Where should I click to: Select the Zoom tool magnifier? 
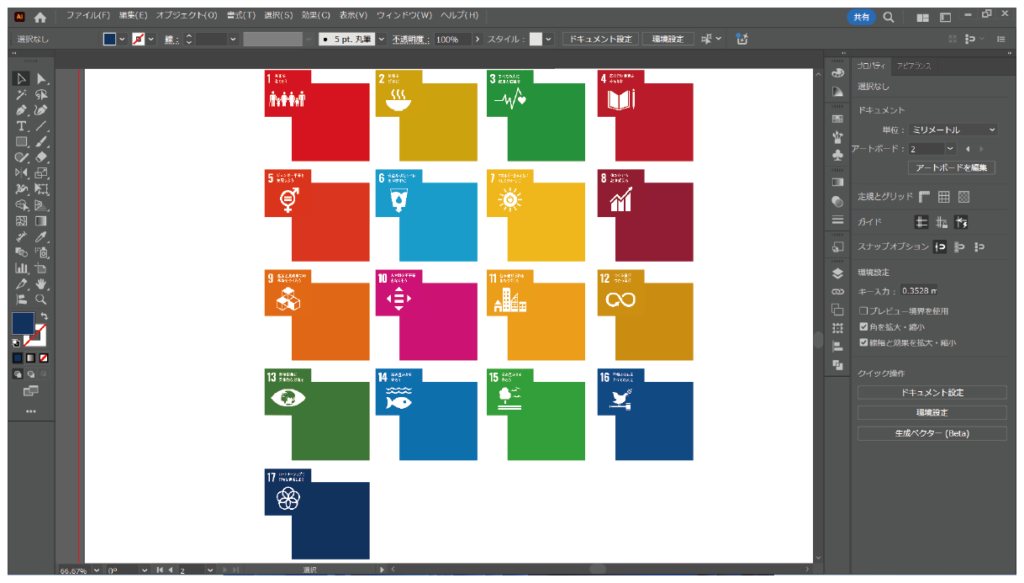point(41,300)
